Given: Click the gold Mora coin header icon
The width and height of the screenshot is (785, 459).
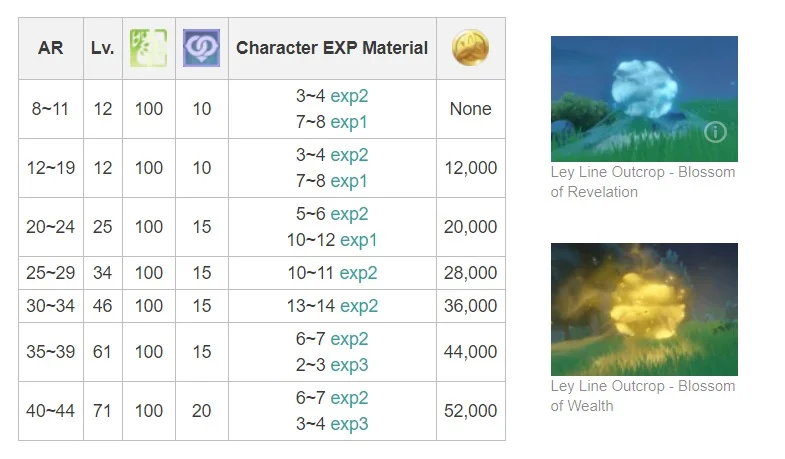Looking at the screenshot, I should (470, 48).
